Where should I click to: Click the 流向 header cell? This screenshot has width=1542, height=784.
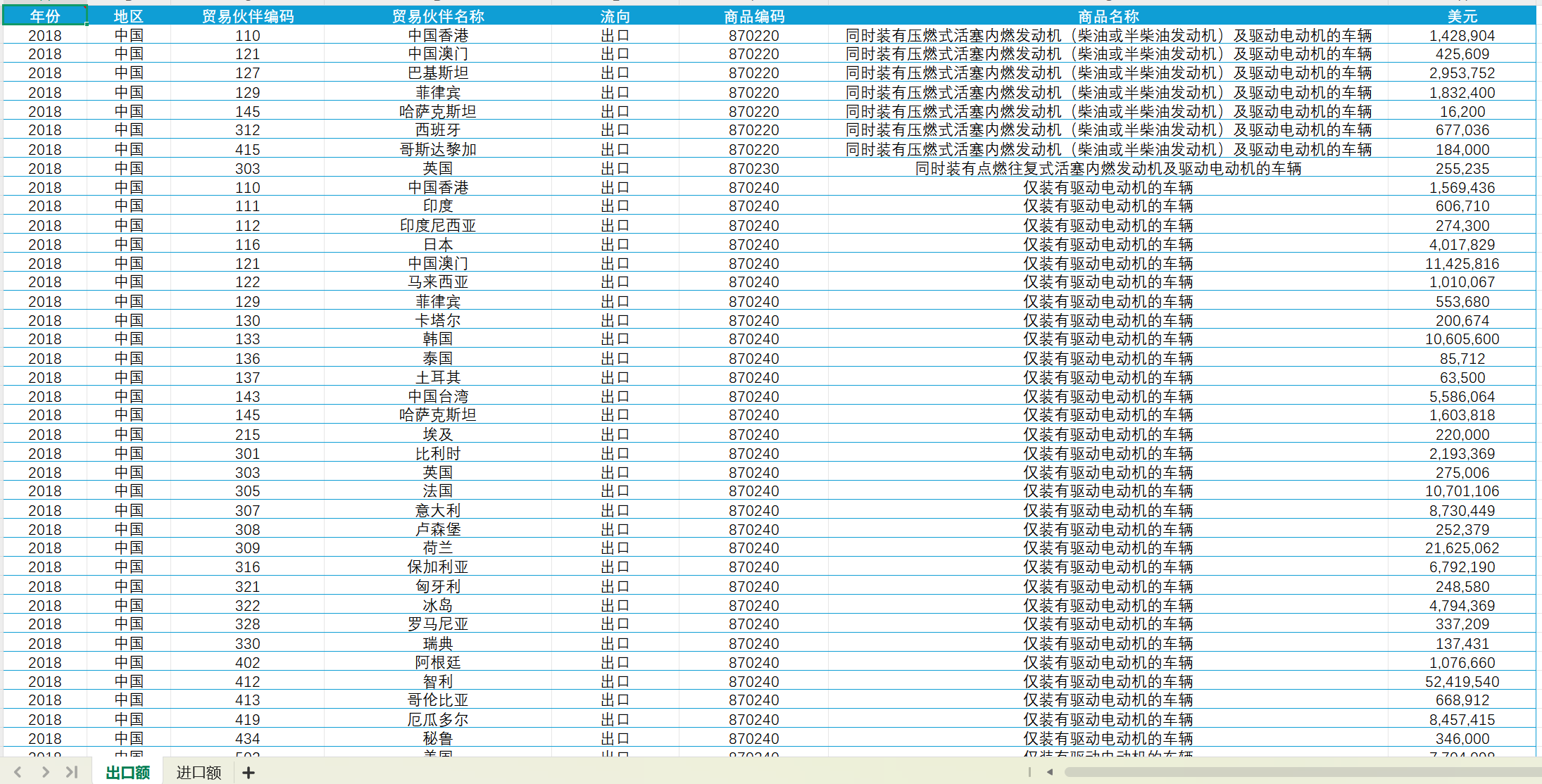[x=615, y=16]
